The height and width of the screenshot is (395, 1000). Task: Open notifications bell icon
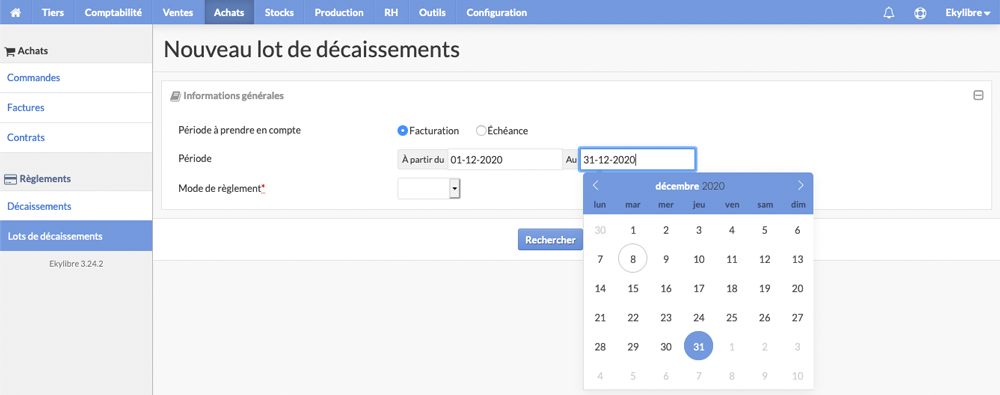click(x=889, y=13)
